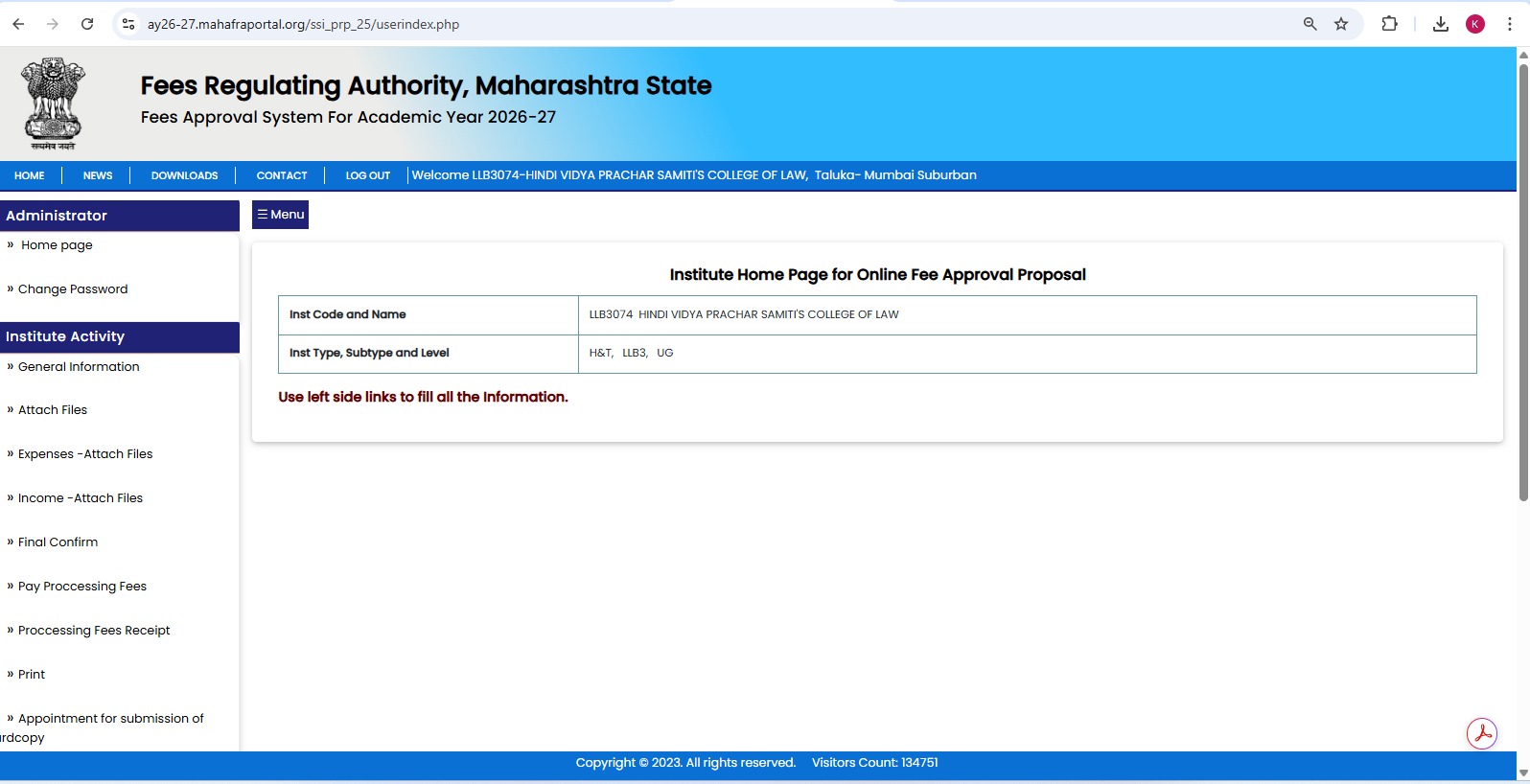1530x784 pixels.
Task: Bookmark this page with star icon
Action: (1341, 24)
